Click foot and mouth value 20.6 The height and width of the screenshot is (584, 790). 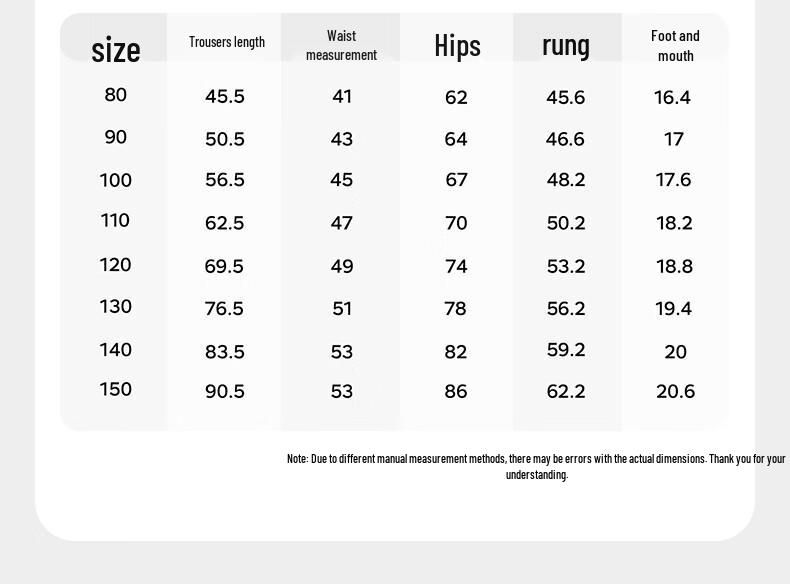pos(675,392)
